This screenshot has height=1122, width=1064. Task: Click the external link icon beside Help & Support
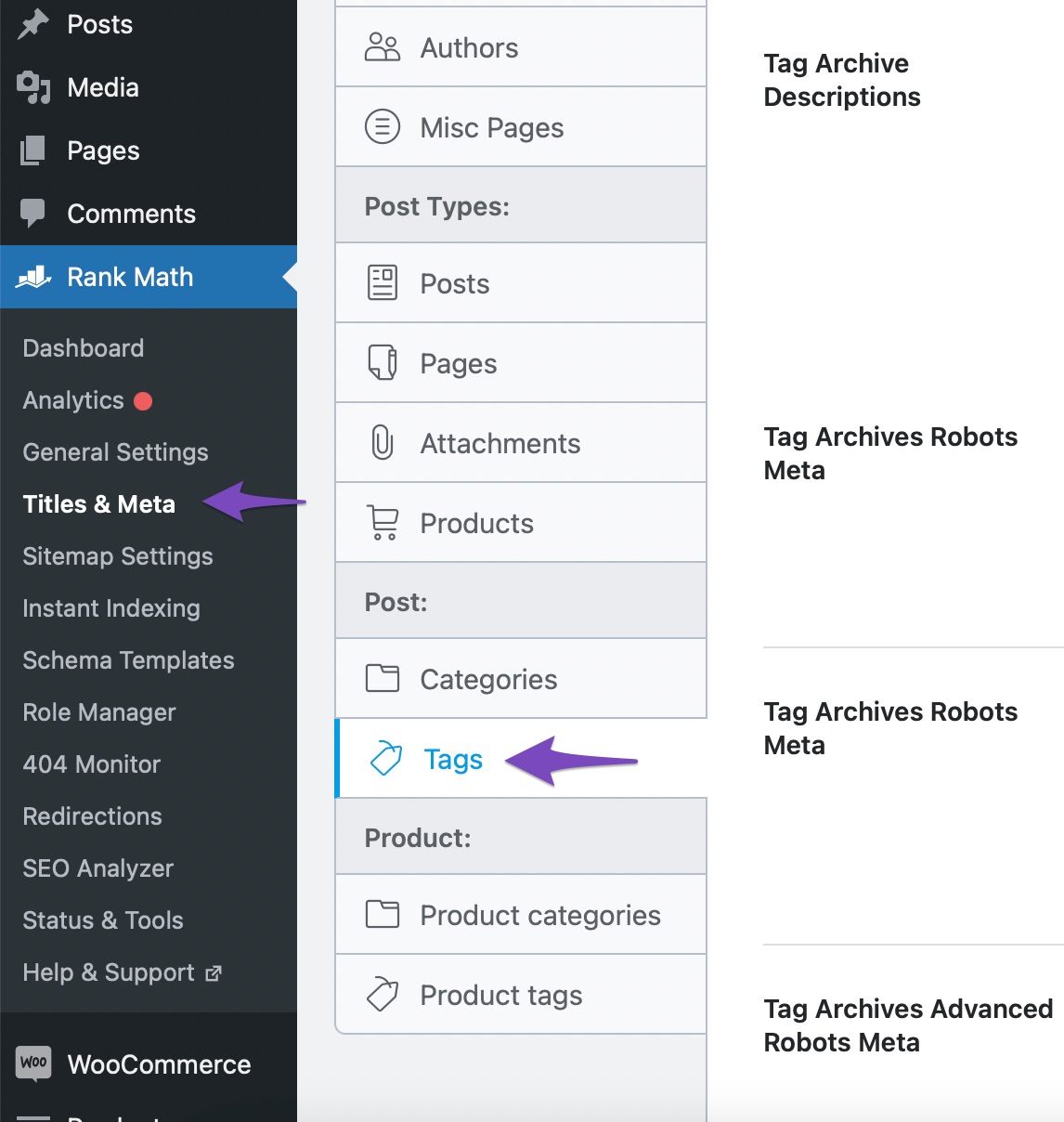tap(214, 973)
